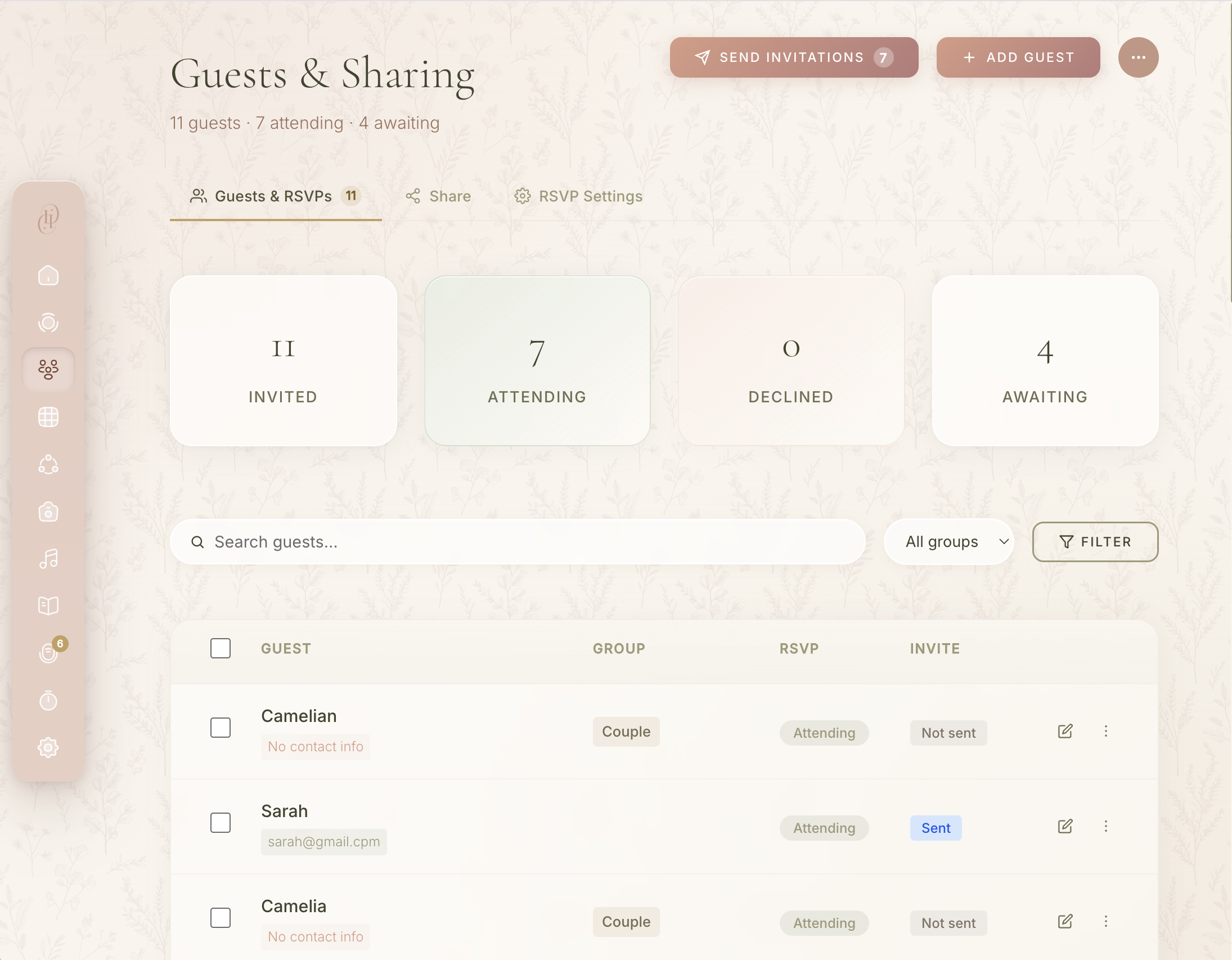Open the timer icon in the sidebar
The width and height of the screenshot is (1232, 960).
click(x=48, y=701)
